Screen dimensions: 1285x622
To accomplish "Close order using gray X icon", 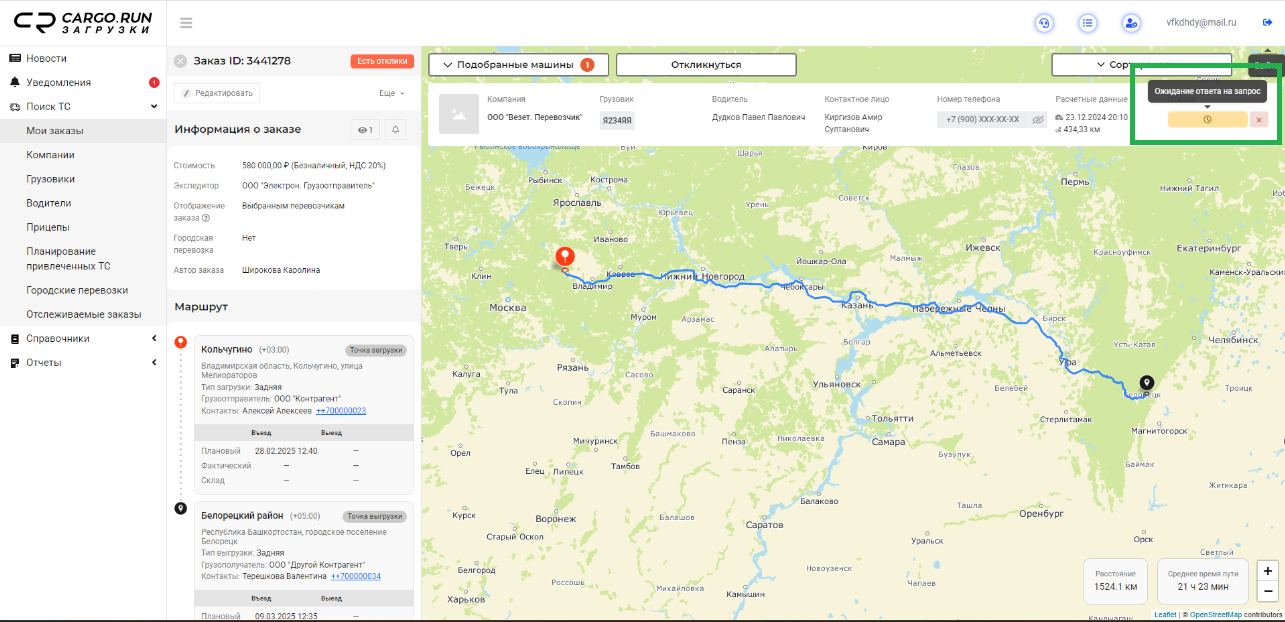I will 180,61.
